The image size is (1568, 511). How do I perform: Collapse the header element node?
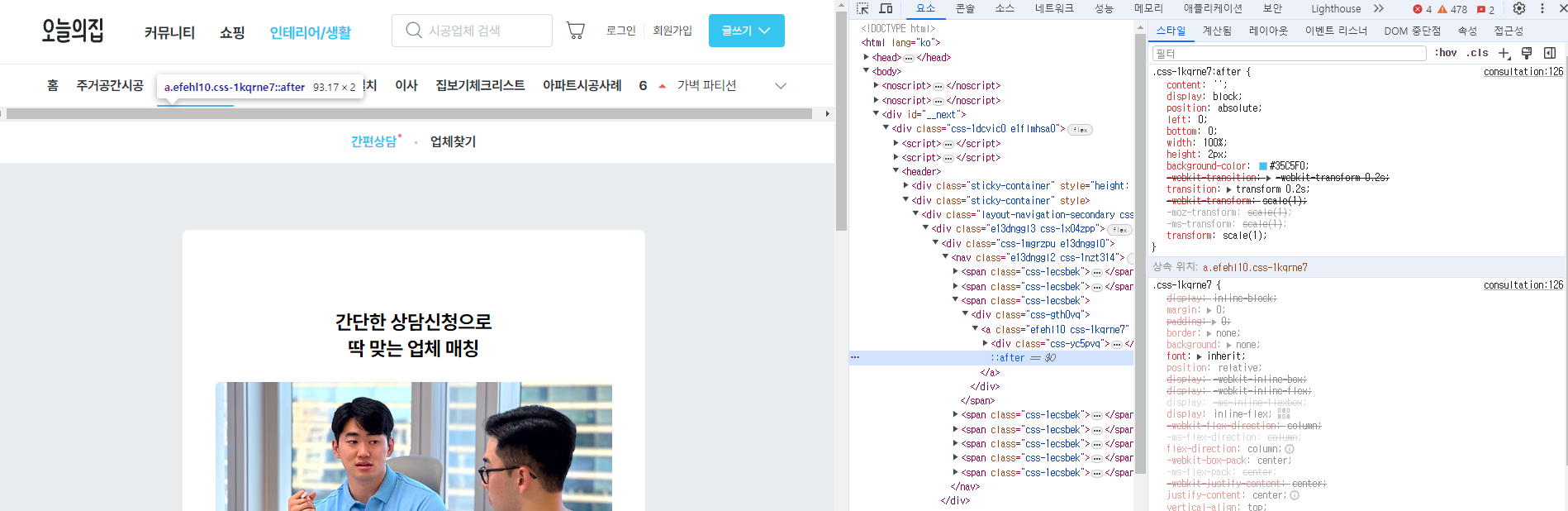click(x=896, y=171)
